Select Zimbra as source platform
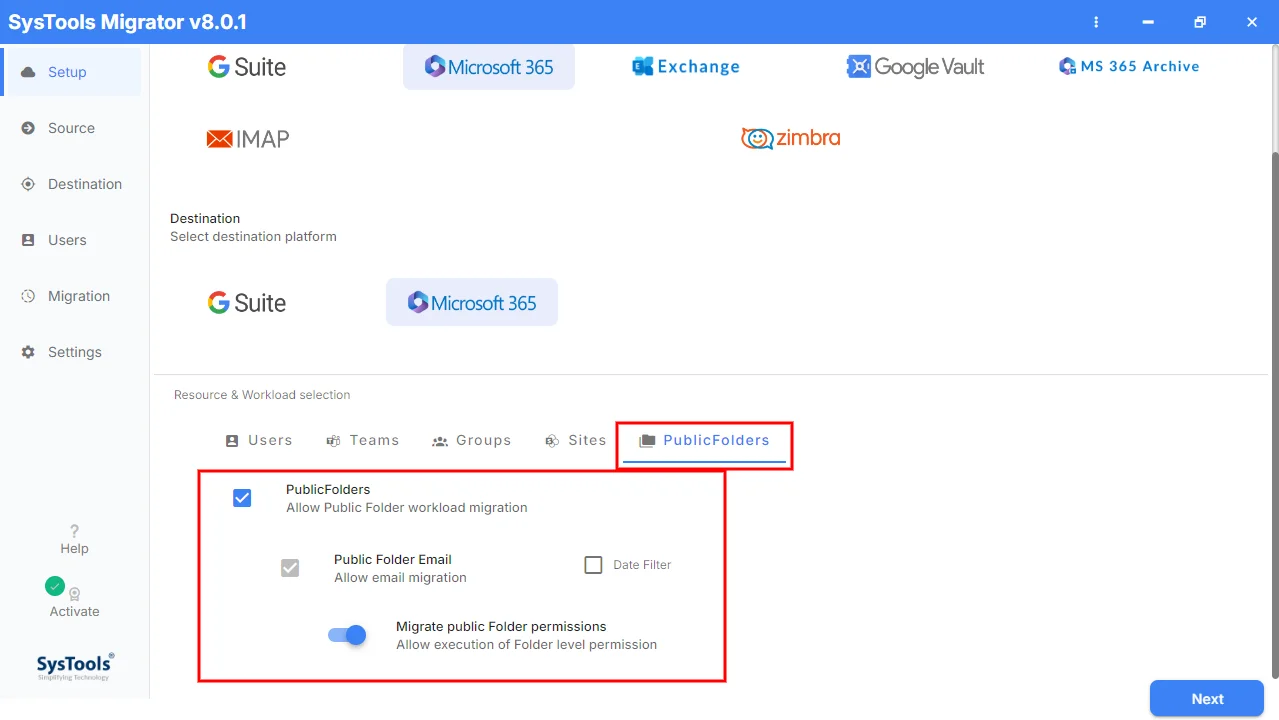This screenshot has width=1279, height=720. pos(790,138)
